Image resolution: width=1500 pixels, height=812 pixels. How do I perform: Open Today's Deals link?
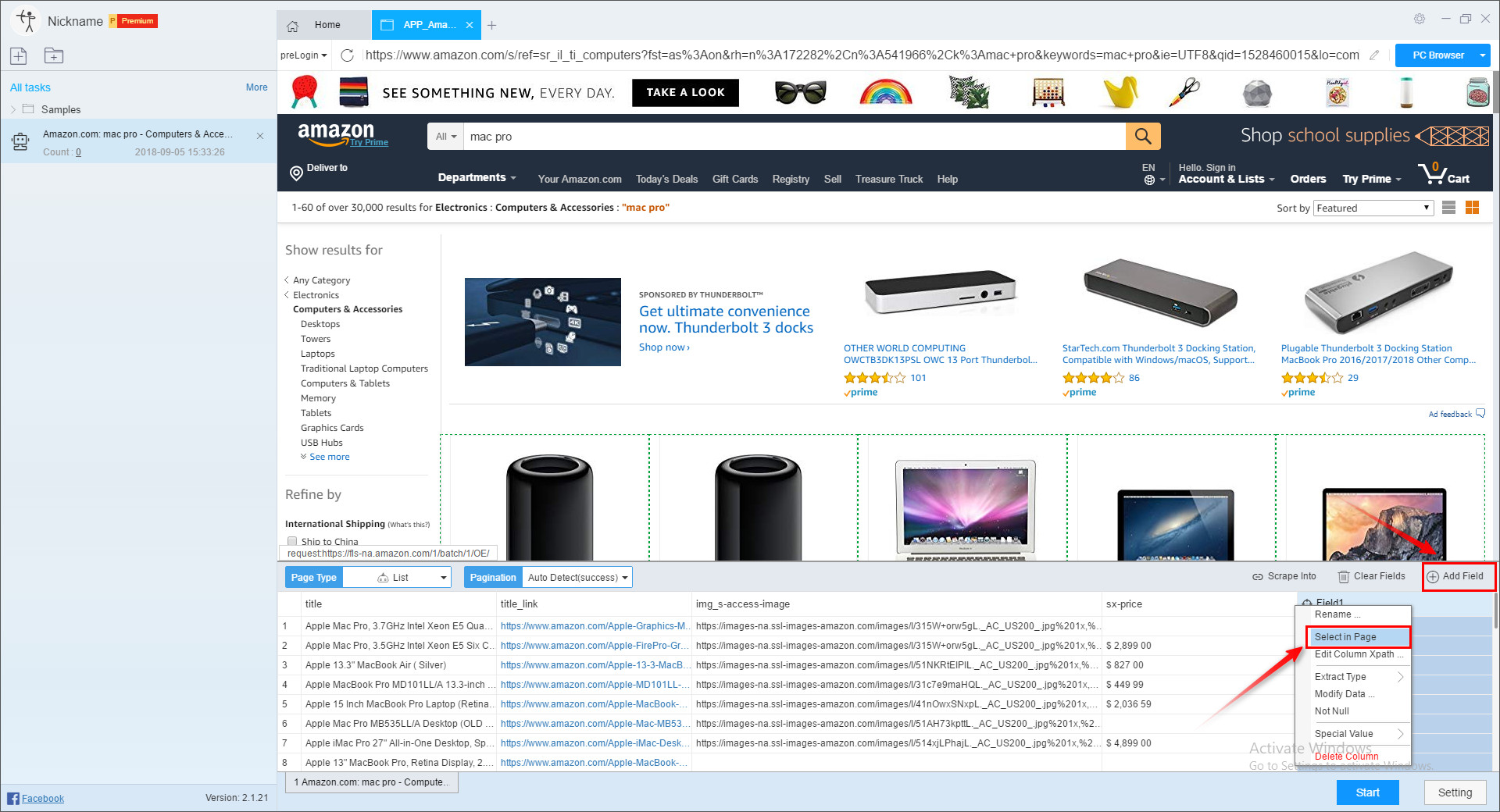[x=666, y=179]
